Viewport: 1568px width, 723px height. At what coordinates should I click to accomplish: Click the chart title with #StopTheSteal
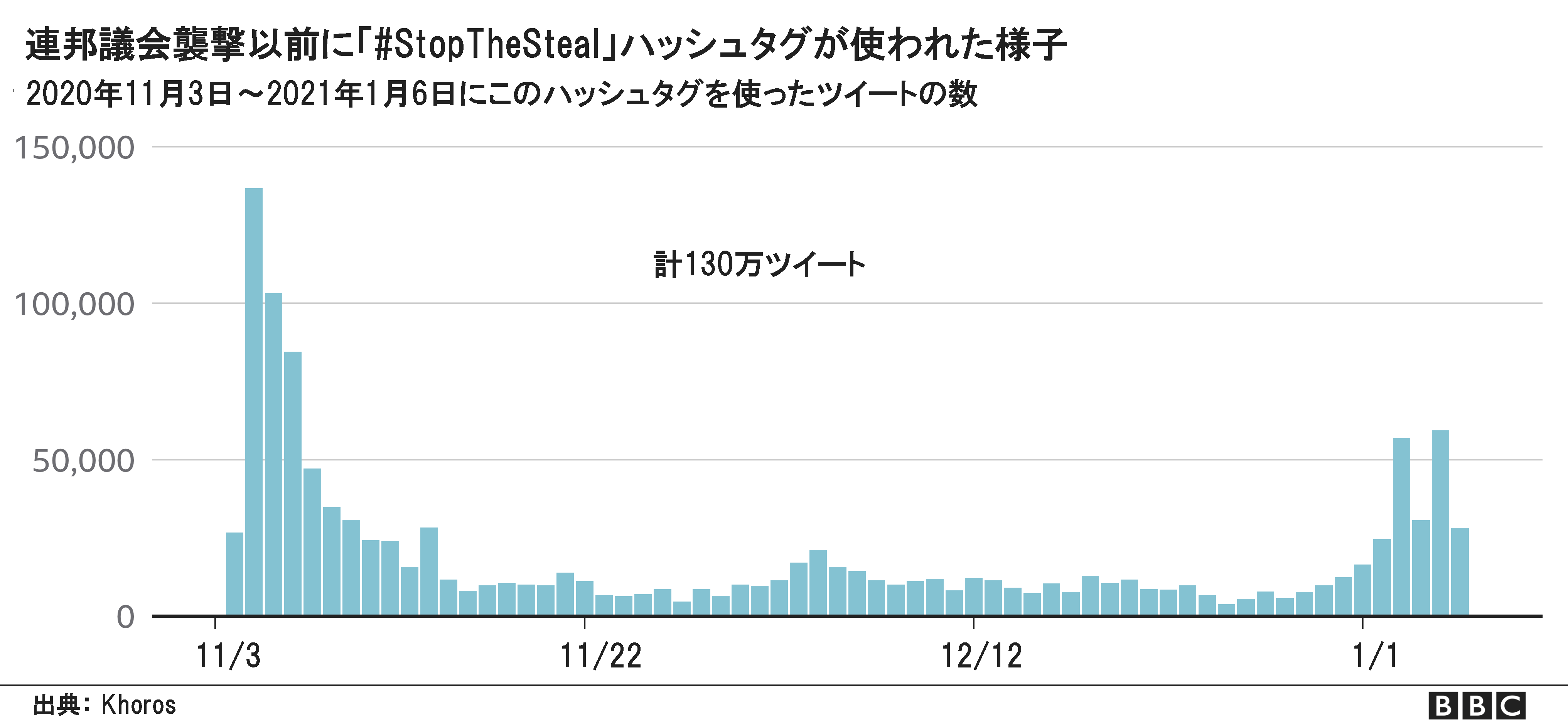[x=546, y=44]
